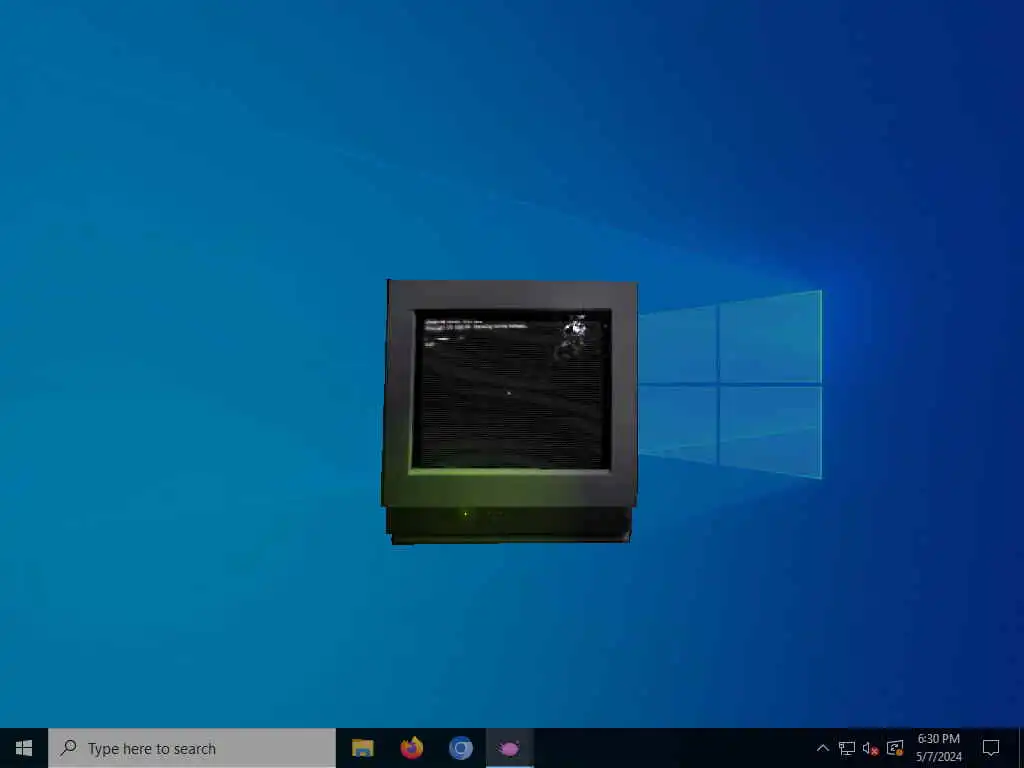1024x768 pixels.
Task: Click the muted volume speaker icon
Action: coord(870,748)
